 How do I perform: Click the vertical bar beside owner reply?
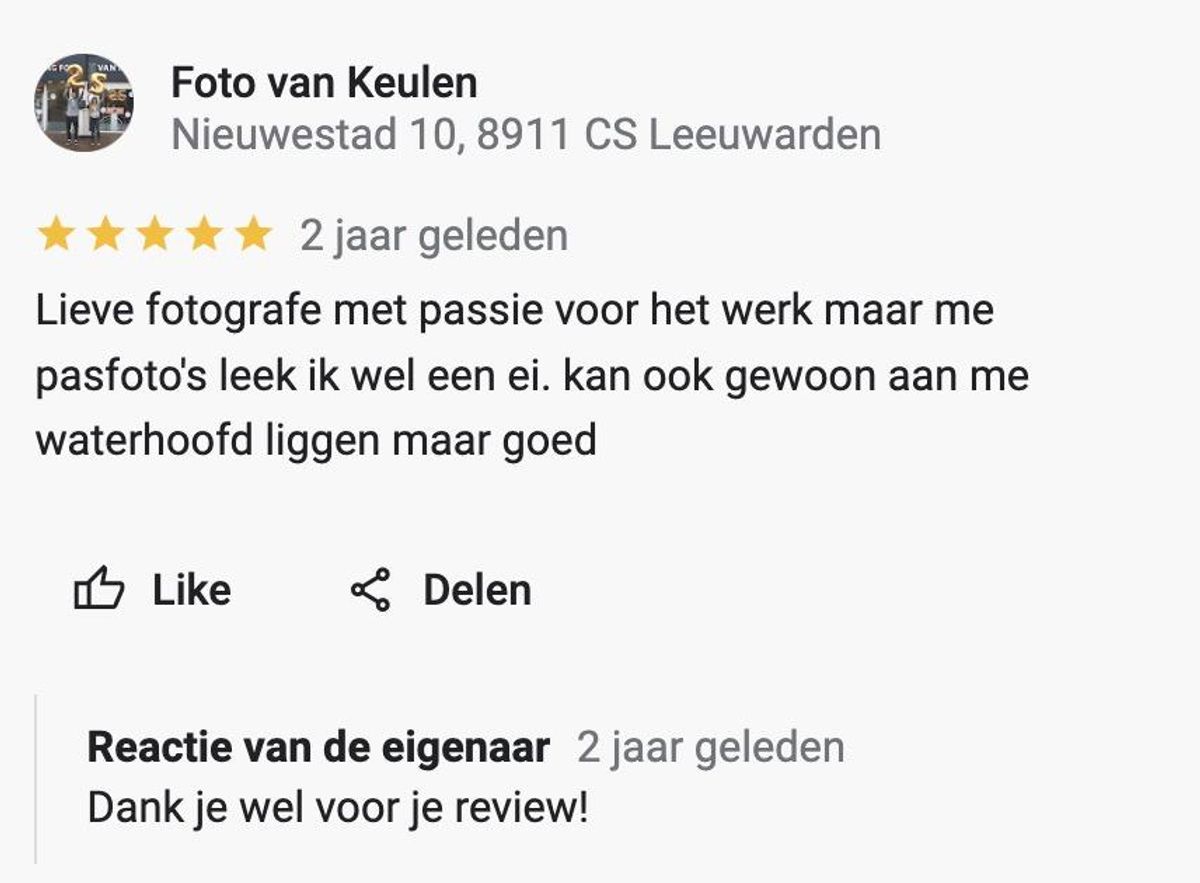36,778
